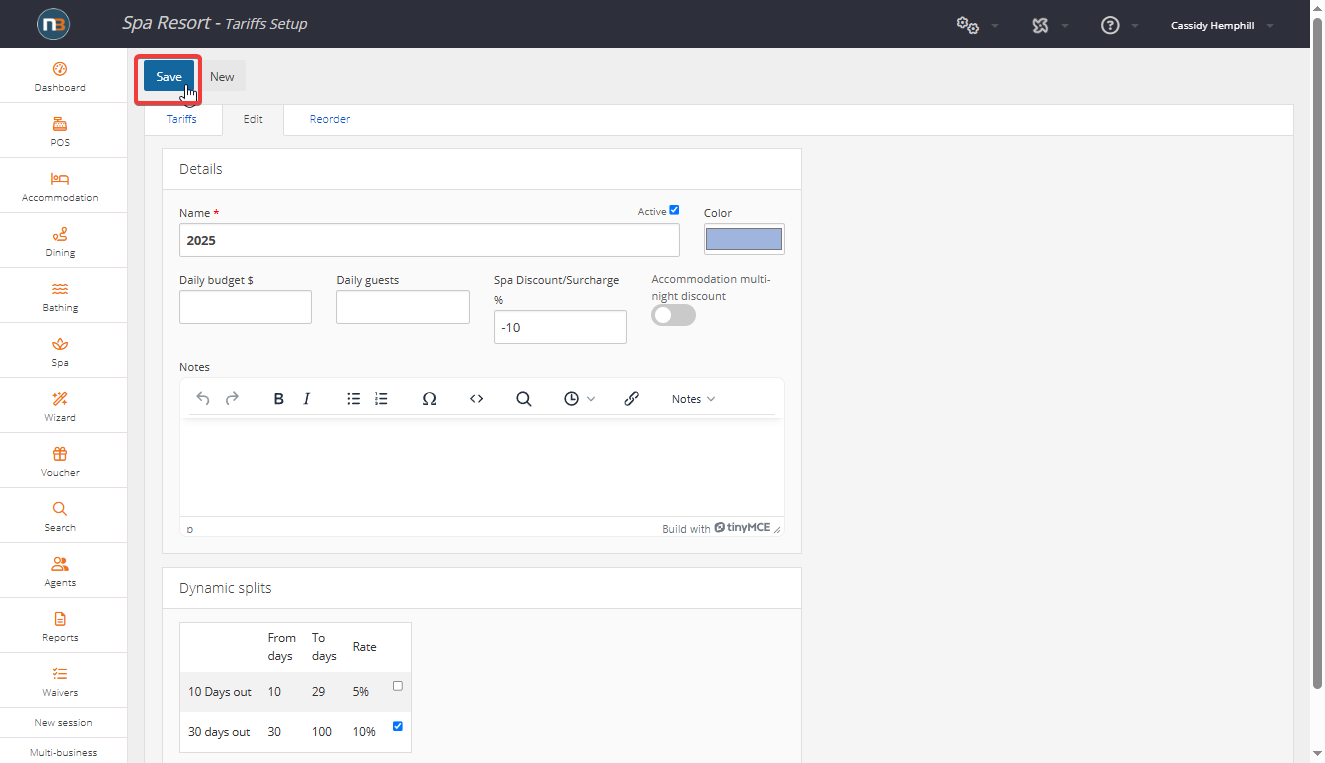Click the Daily budget $ field
This screenshot has height=763, width=1325.
coord(245,307)
